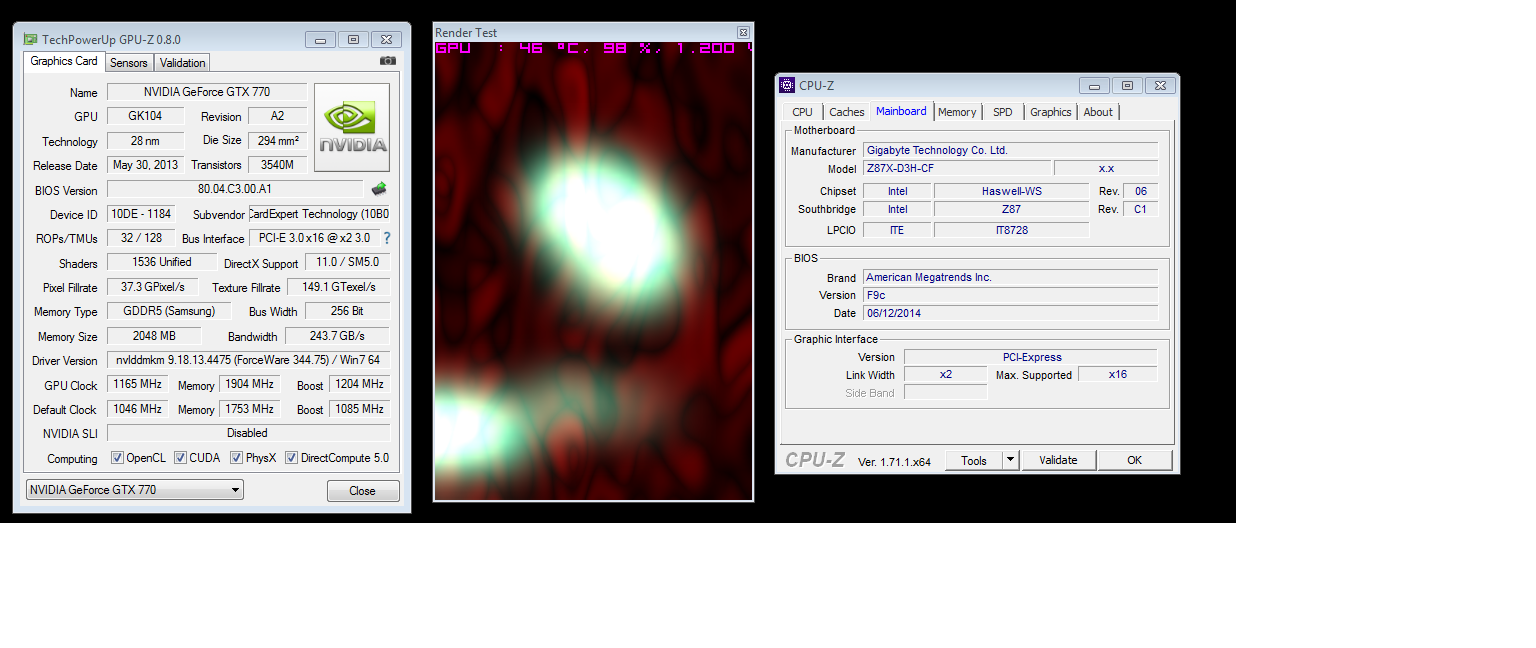Viewport: 1536px width, 648px height.
Task: Click the Default Clock 1046 MHz value
Action: coord(137,409)
